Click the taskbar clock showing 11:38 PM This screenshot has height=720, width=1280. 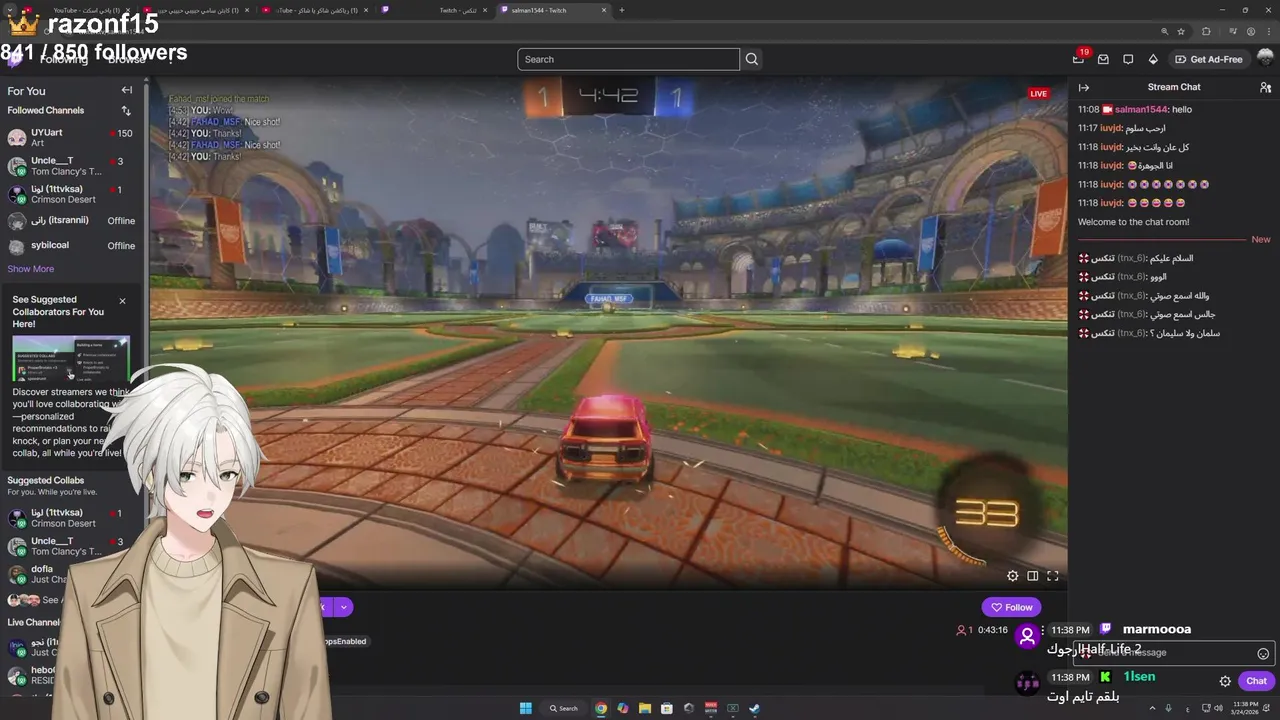click(x=1246, y=708)
